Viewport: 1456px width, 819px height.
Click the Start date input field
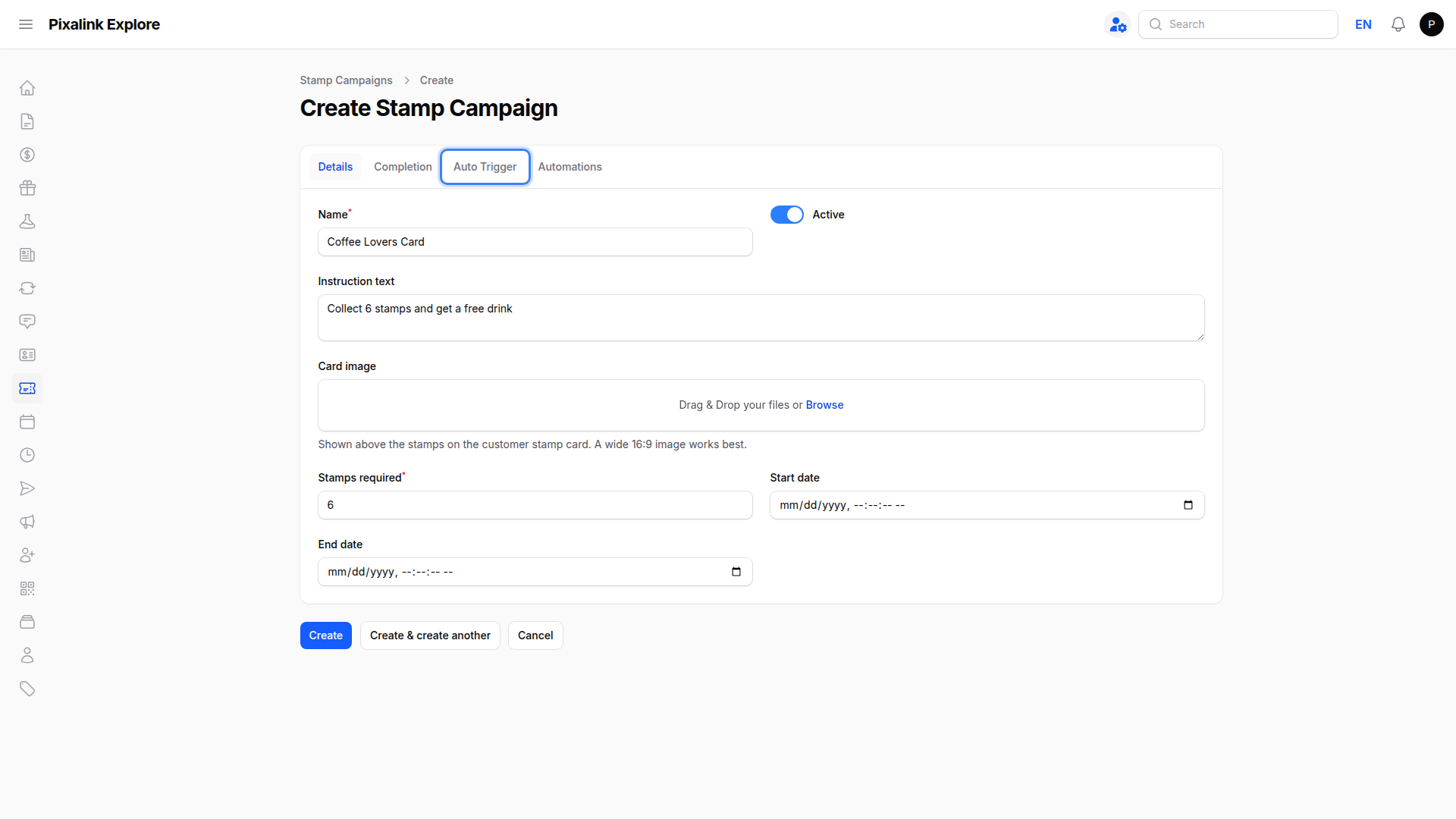point(987,505)
